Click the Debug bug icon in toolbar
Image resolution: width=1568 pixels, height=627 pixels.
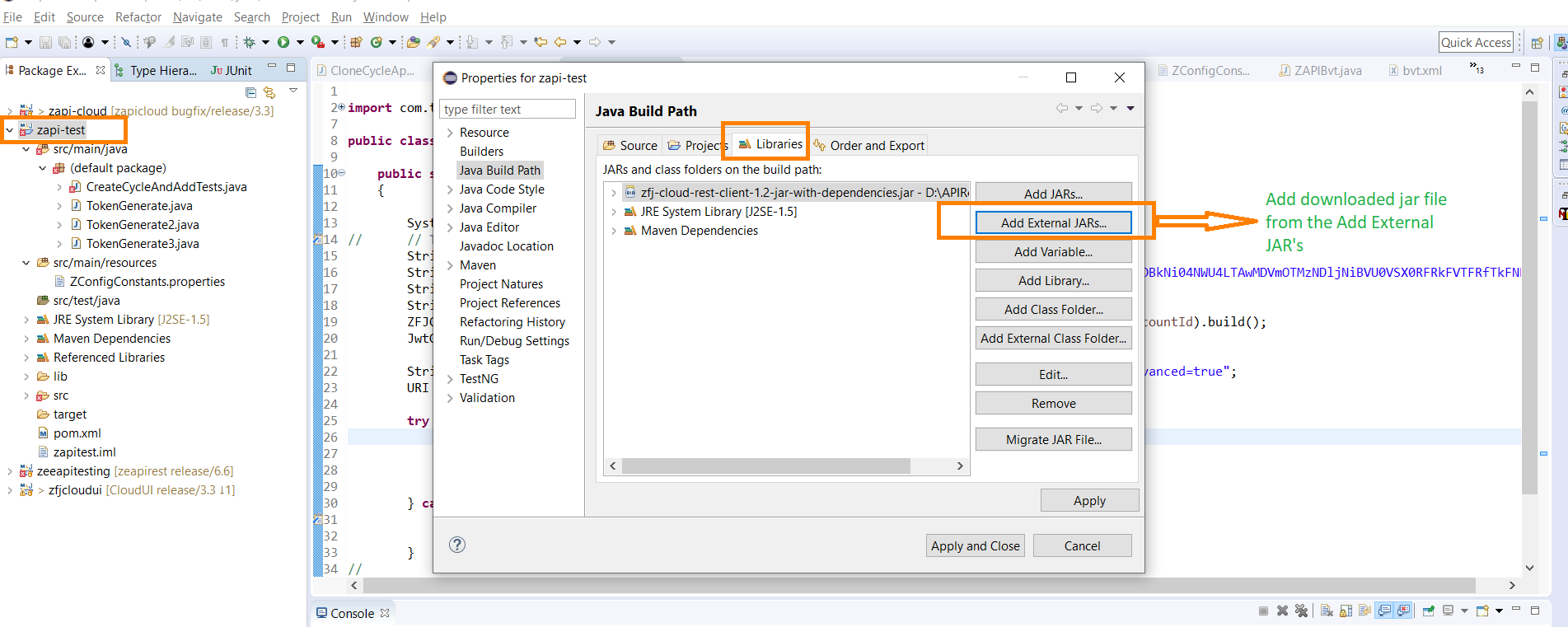(x=249, y=42)
